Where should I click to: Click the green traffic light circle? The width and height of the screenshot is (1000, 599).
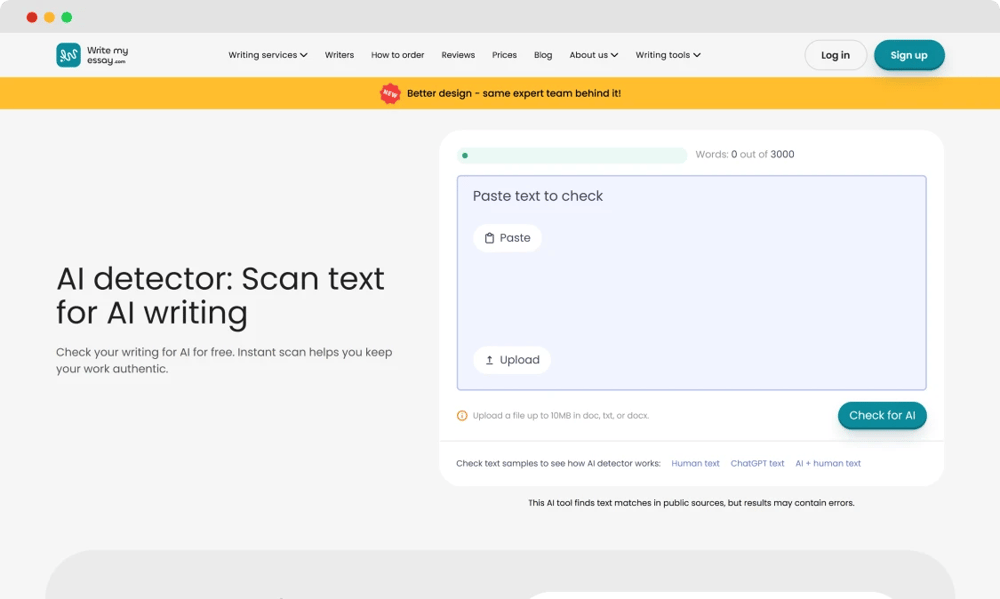[x=67, y=17]
